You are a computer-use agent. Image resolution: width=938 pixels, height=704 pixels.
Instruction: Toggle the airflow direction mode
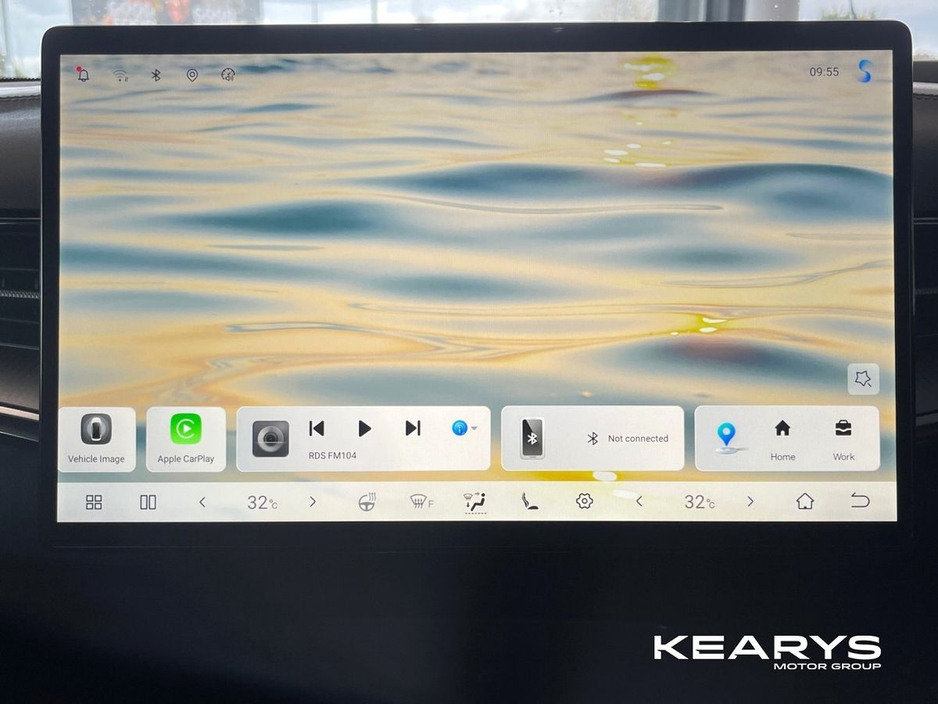click(475, 502)
